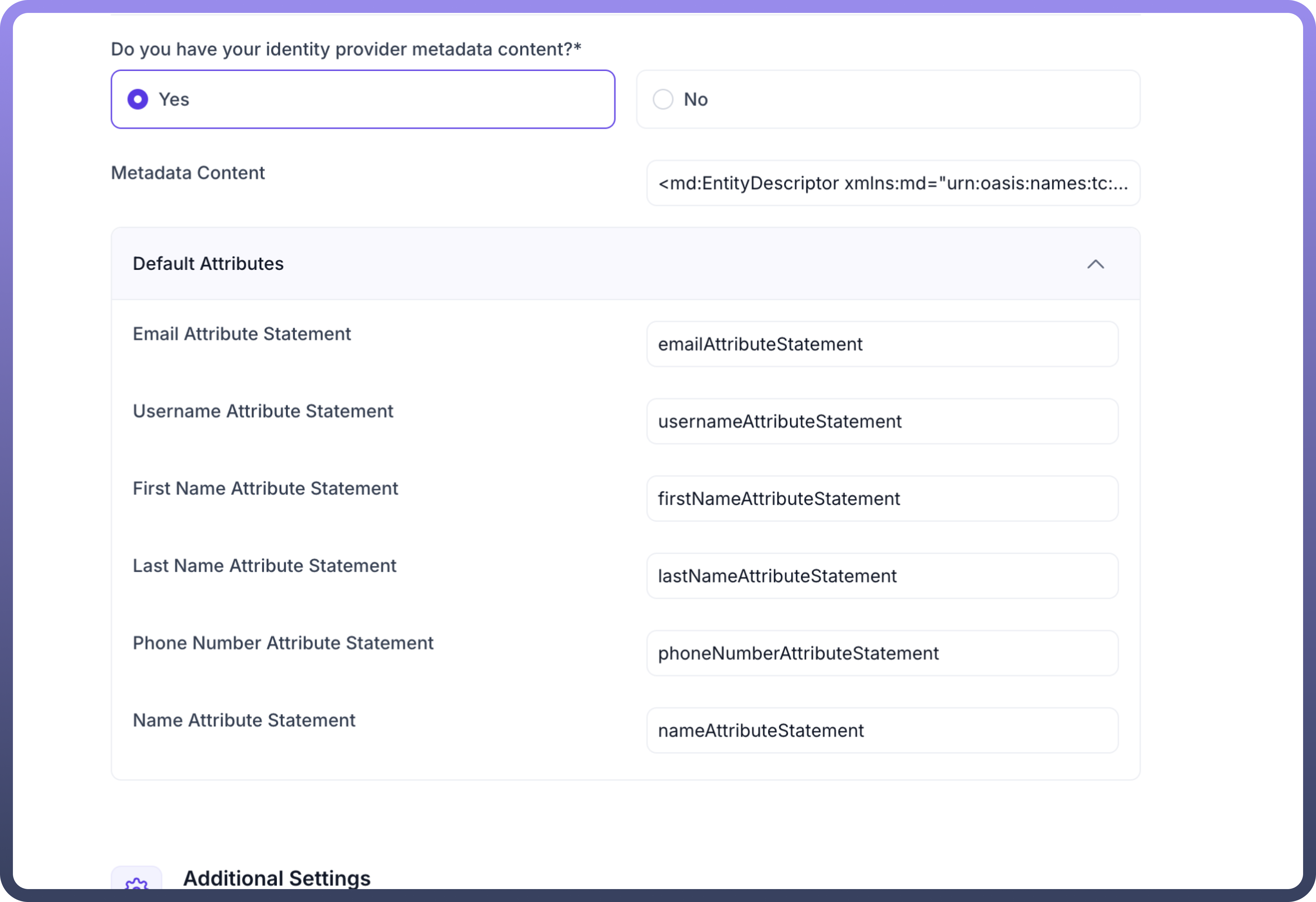
Task: Click the firstNameAttributeStatement input box
Action: [882, 498]
